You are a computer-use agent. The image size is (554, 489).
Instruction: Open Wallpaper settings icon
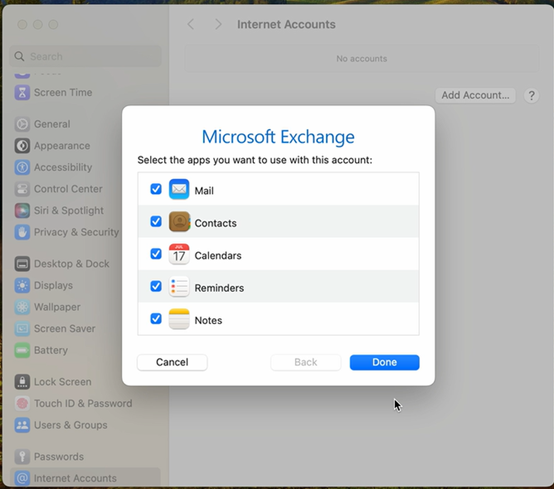coord(22,307)
